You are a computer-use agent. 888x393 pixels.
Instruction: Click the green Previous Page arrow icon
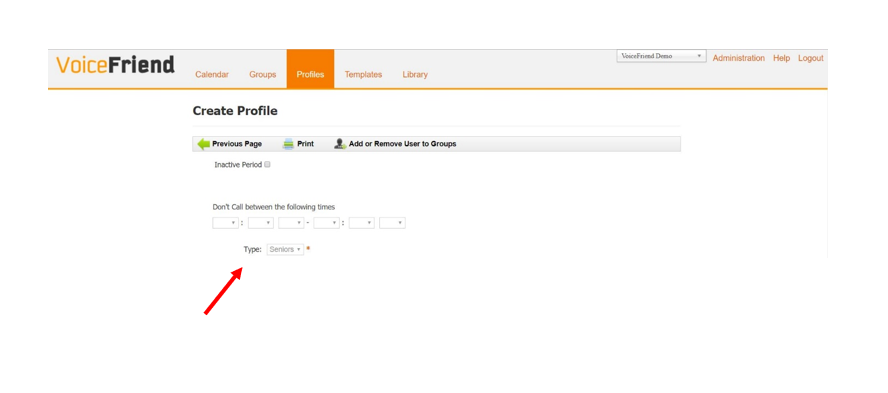[203, 144]
